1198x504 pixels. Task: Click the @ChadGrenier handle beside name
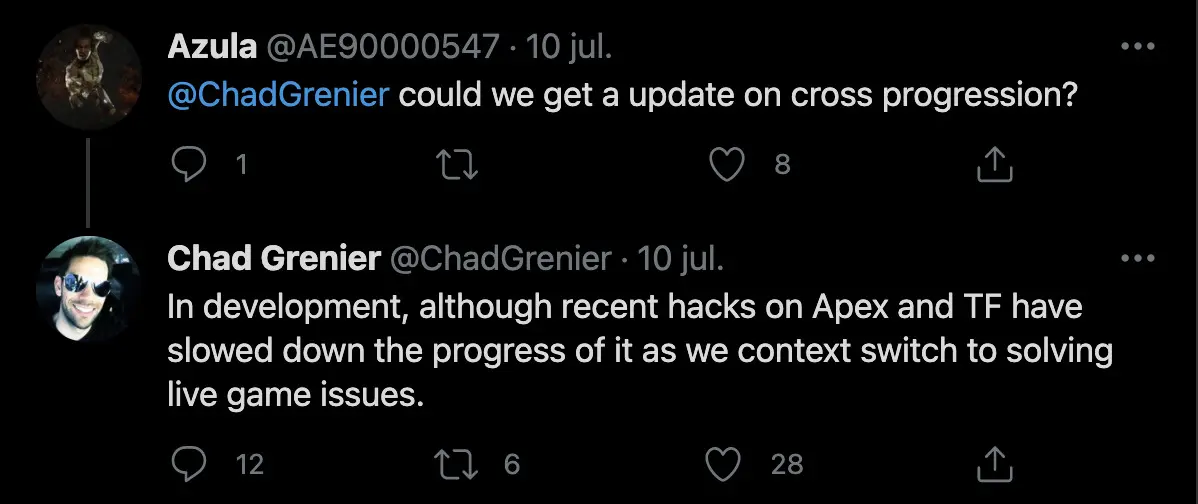pyautogui.click(x=500, y=260)
